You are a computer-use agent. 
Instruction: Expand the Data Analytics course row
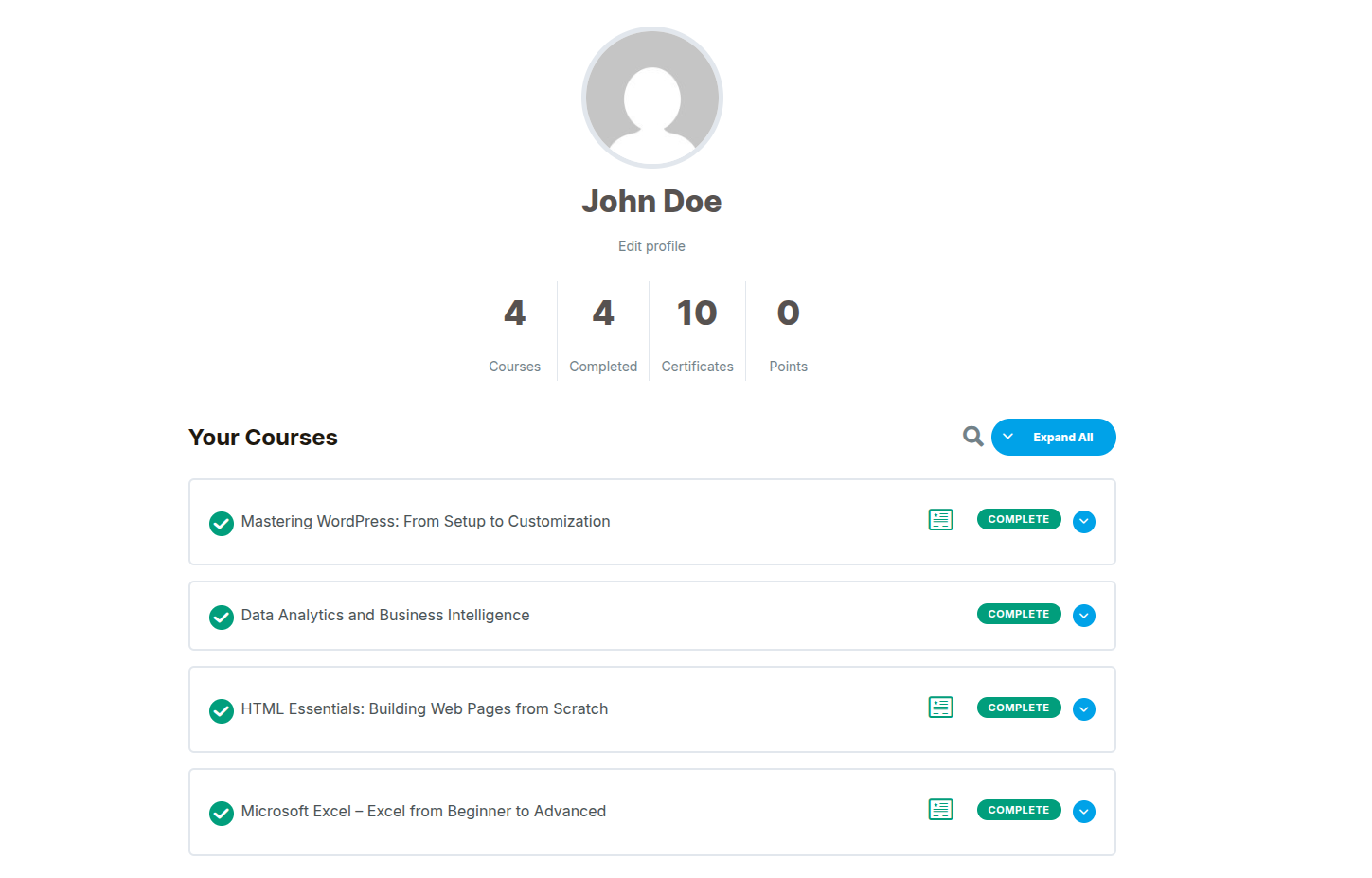[1084, 616]
